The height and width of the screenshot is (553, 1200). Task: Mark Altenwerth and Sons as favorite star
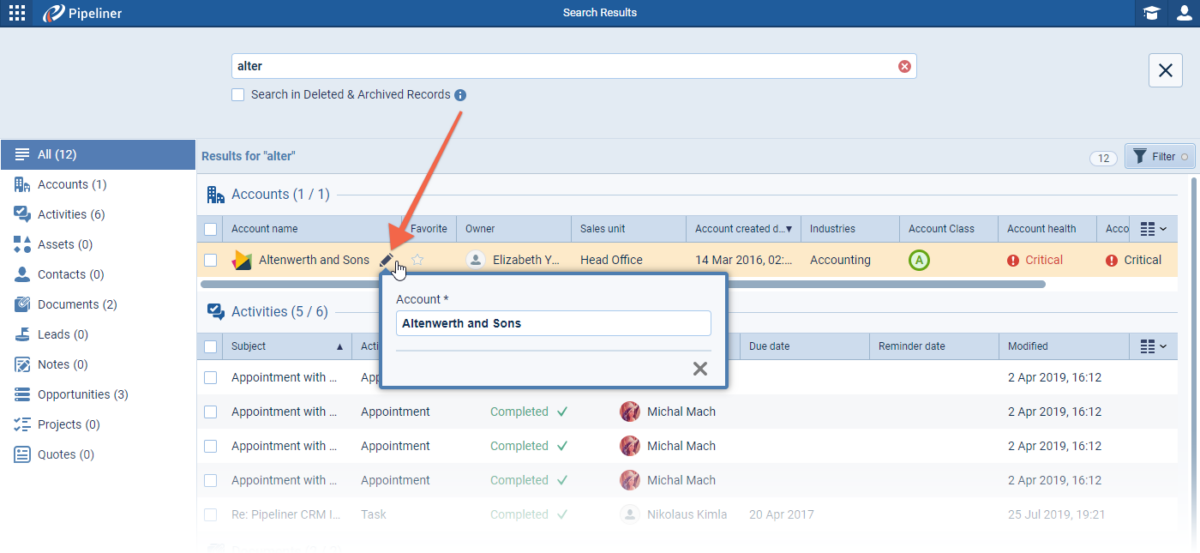coord(418,260)
